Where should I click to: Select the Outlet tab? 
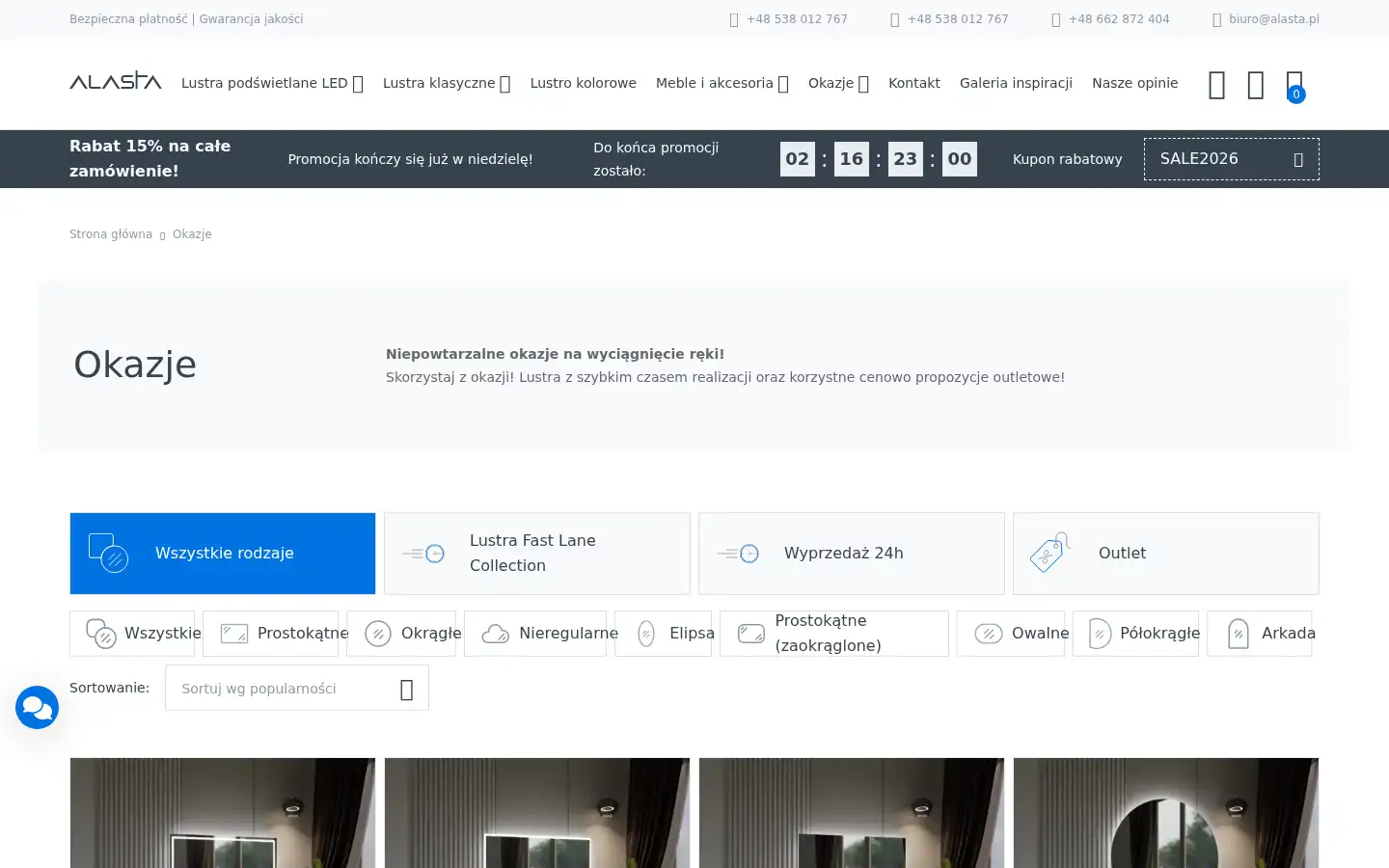[1166, 554]
